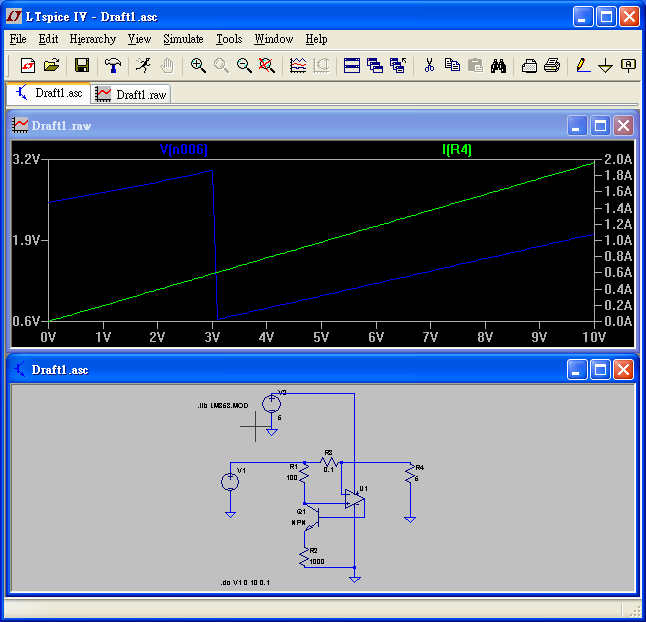
Task: Click the LTspice application icon in title bar
Action: (14, 16)
